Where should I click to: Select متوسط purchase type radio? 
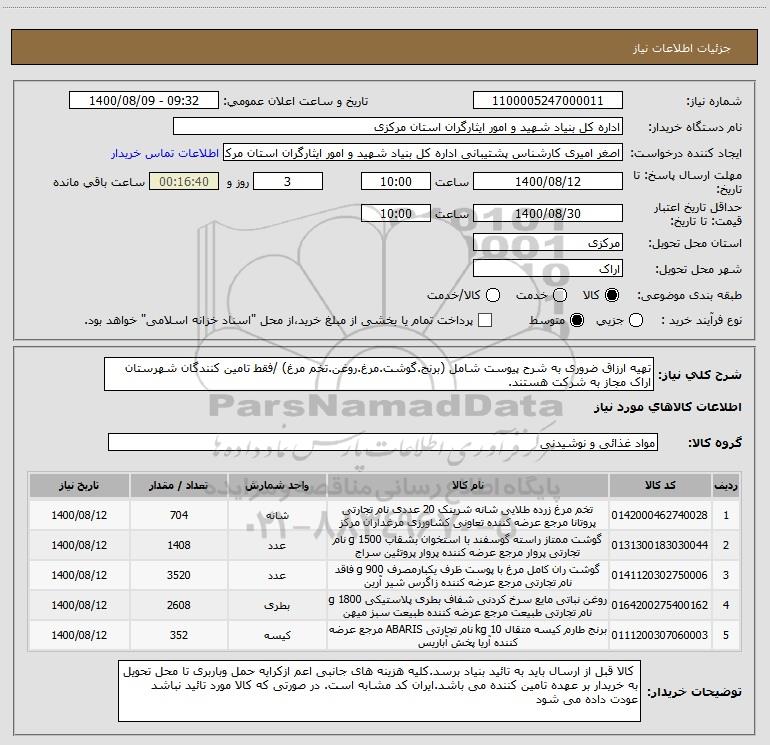tap(577, 320)
